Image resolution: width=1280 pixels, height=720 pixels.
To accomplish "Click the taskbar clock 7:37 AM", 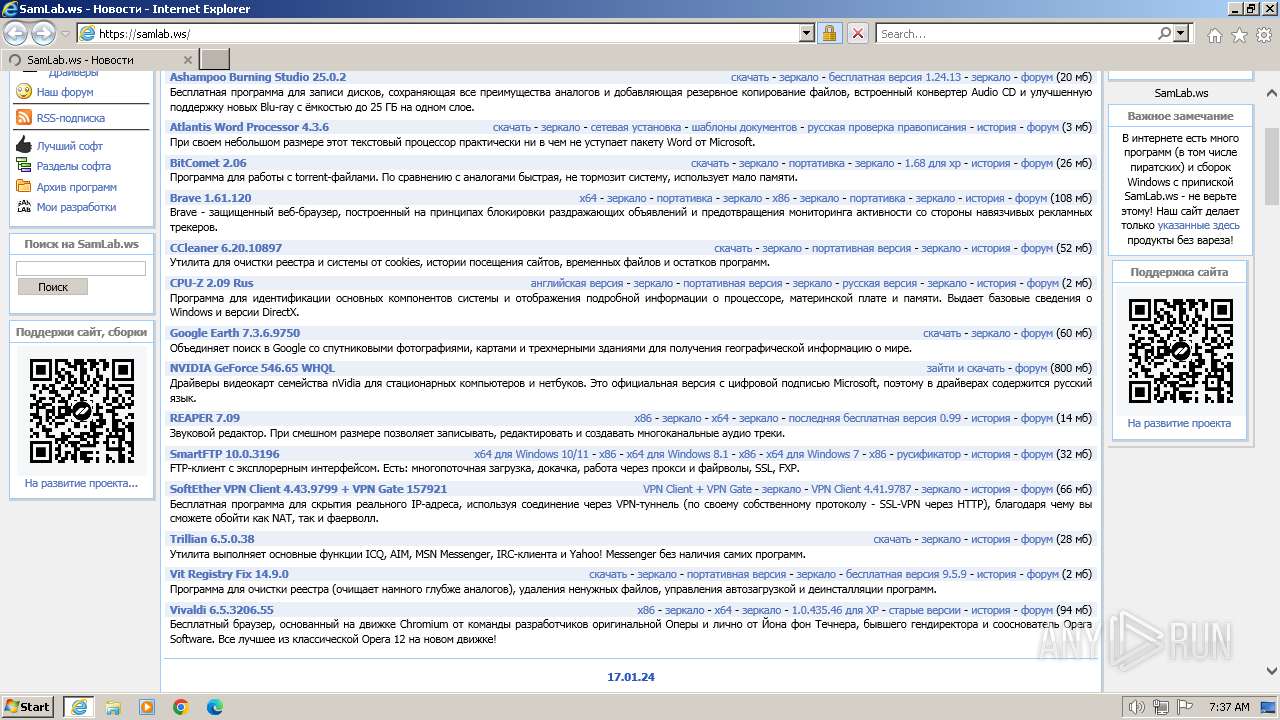I will (x=1229, y=707).
